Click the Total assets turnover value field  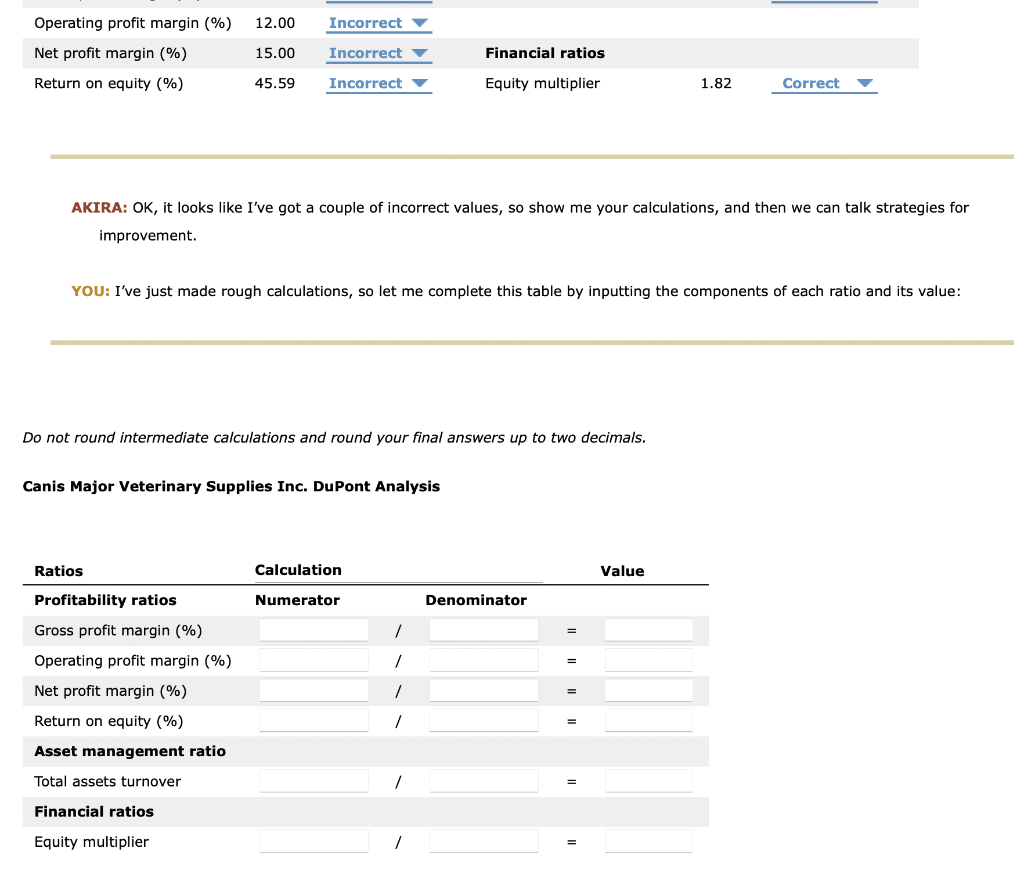click(x=648, y=781)
